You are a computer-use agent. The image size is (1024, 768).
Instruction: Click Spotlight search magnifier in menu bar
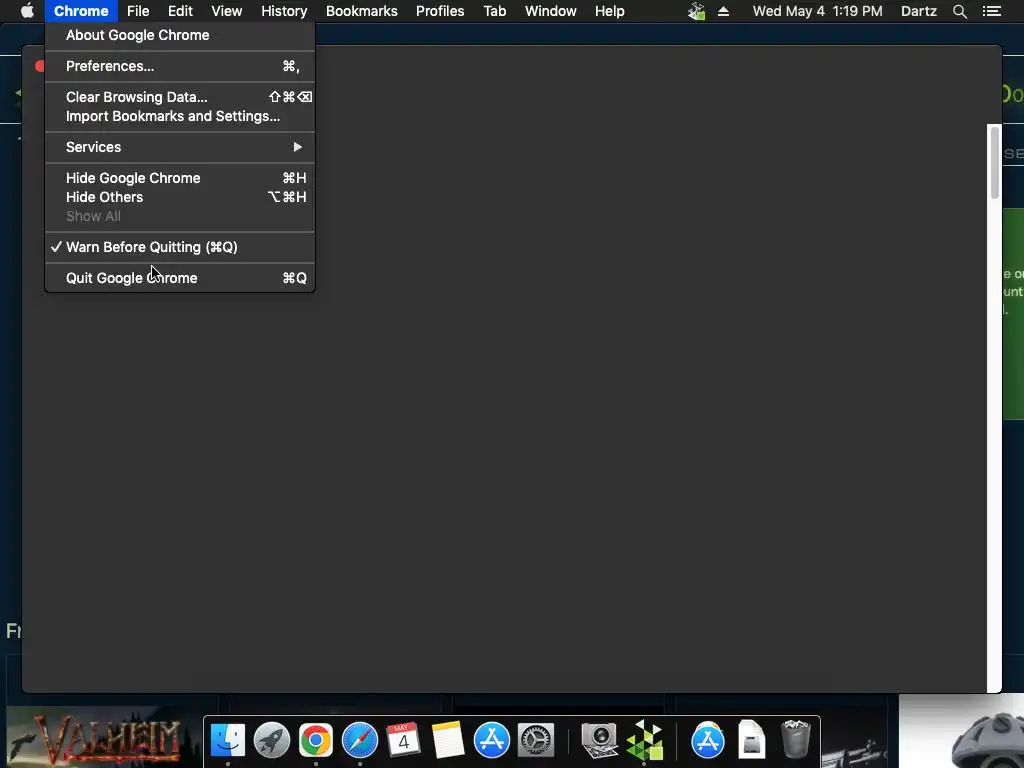(x=959, y=11)
